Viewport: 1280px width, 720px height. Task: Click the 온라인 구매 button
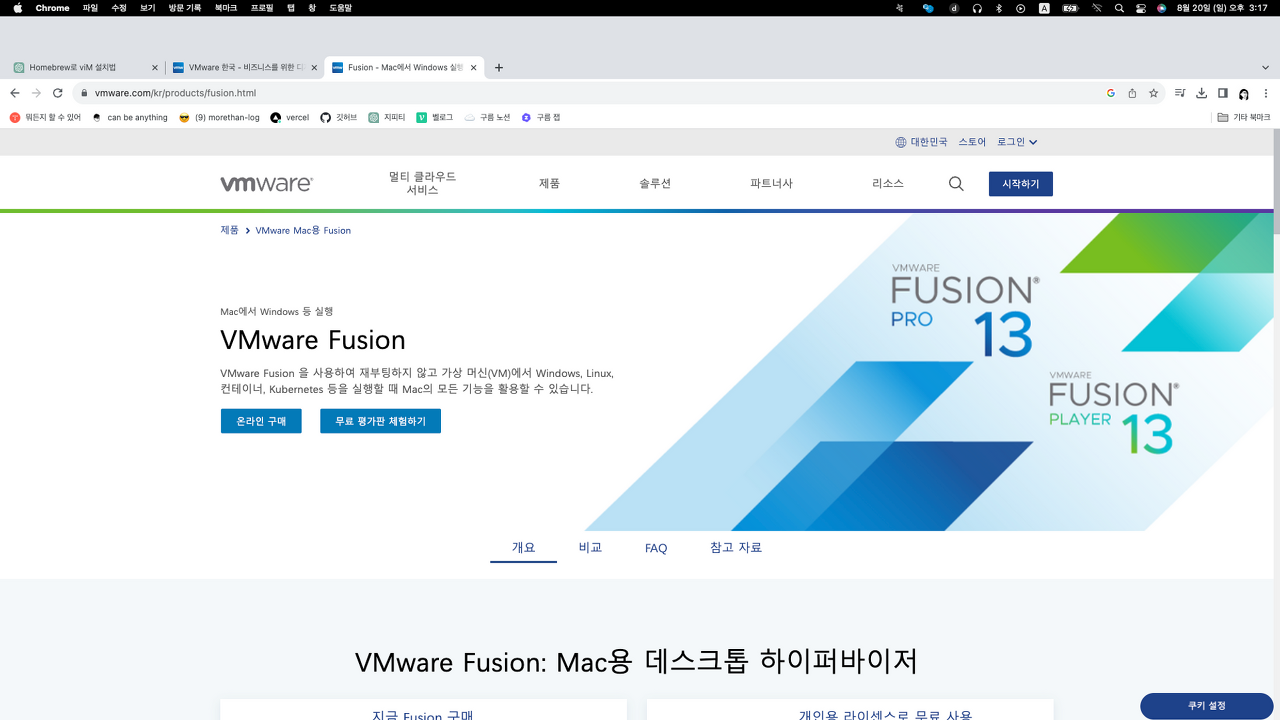click(261, 421)
